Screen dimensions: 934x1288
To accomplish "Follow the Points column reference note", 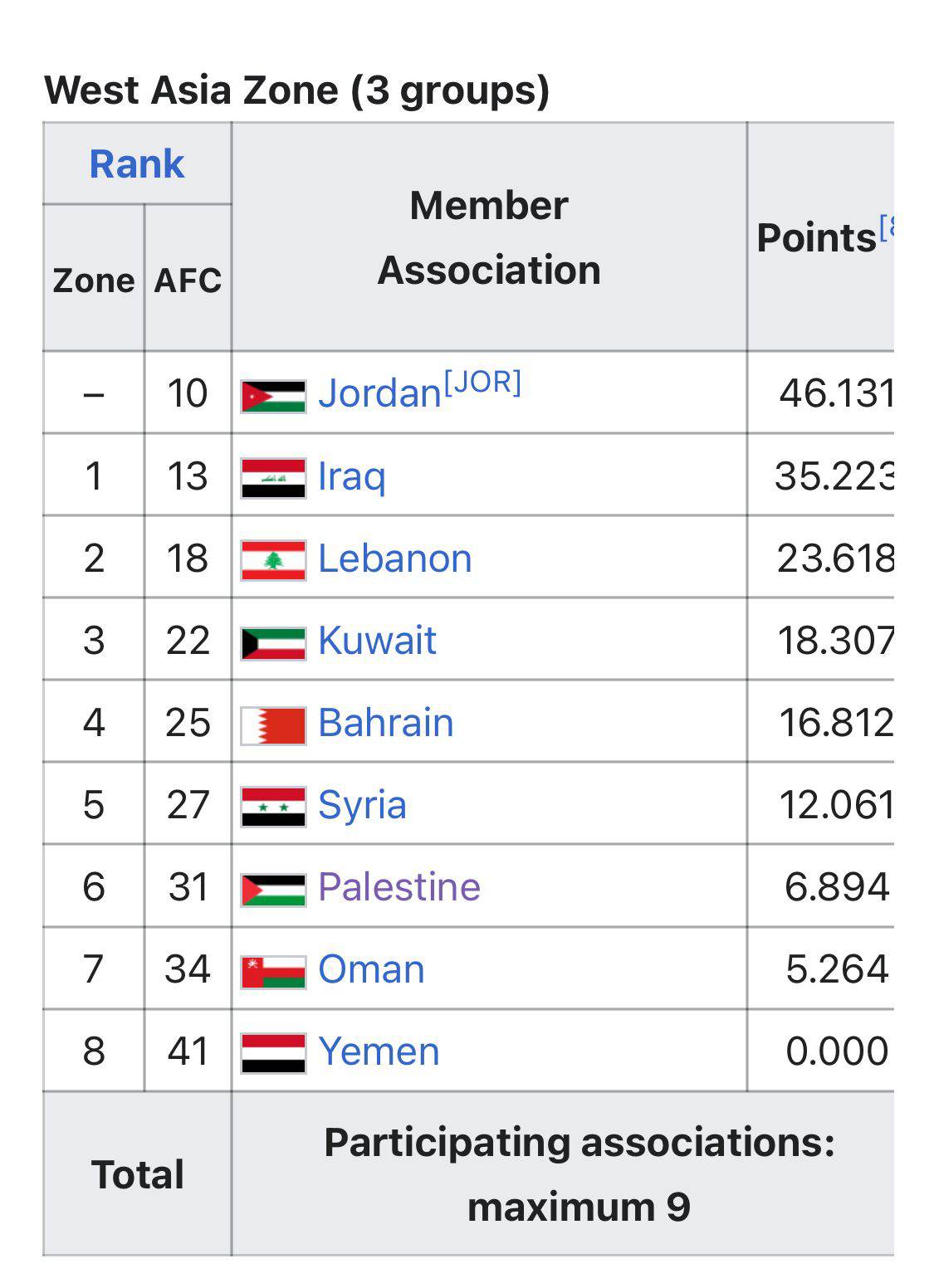I will tap(886, 227).
